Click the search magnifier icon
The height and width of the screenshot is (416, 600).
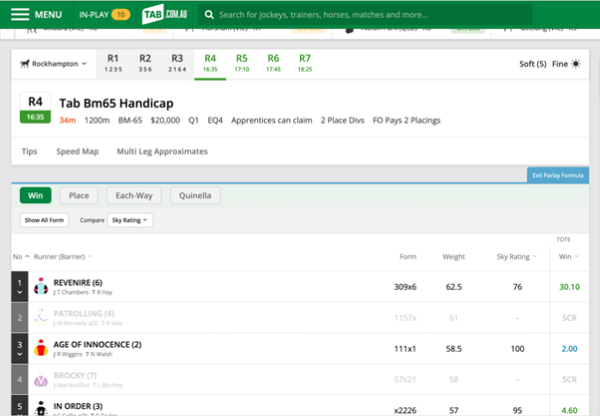point(209,15)
